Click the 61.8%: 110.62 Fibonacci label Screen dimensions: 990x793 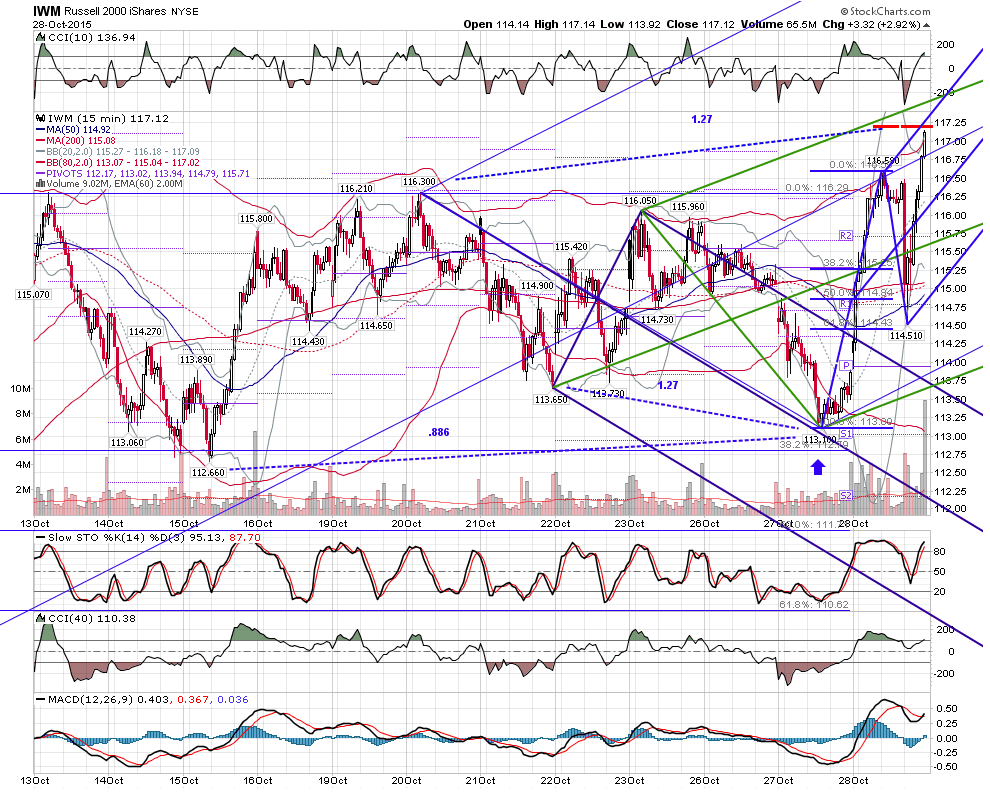point(814,605)
